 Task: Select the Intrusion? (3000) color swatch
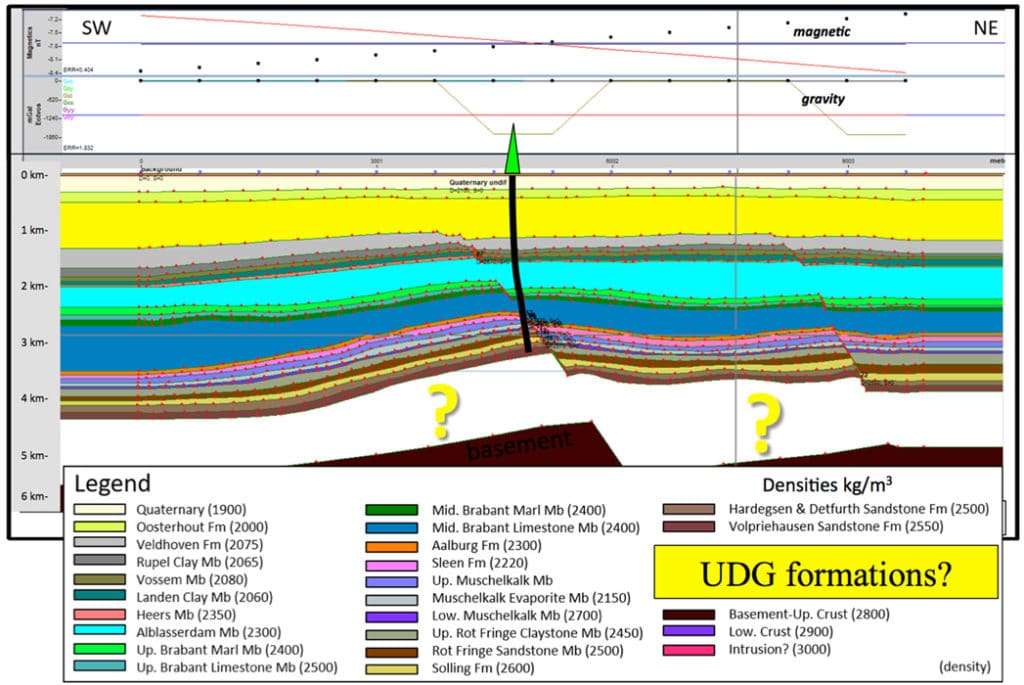pos(687,647)
